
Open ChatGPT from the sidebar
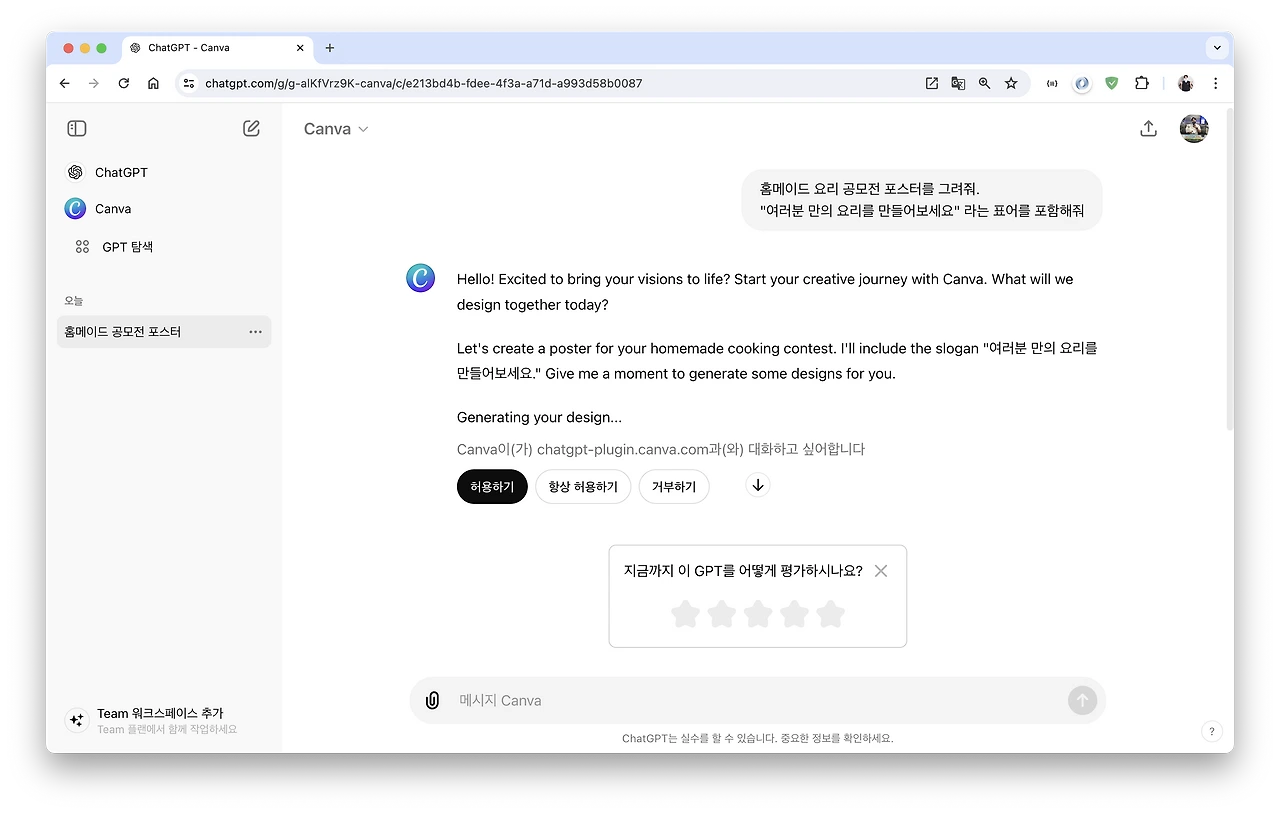click(x=121, y=172)
